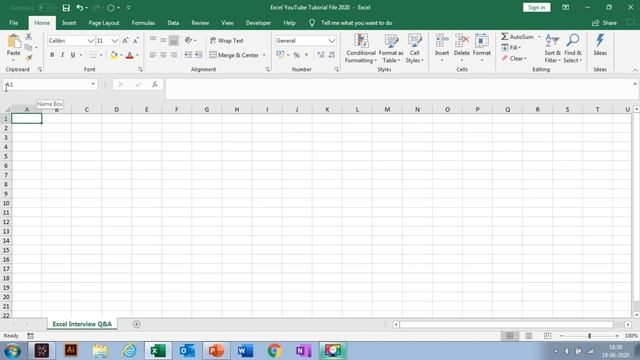
Task: Open the File tab
Action: 13,23
